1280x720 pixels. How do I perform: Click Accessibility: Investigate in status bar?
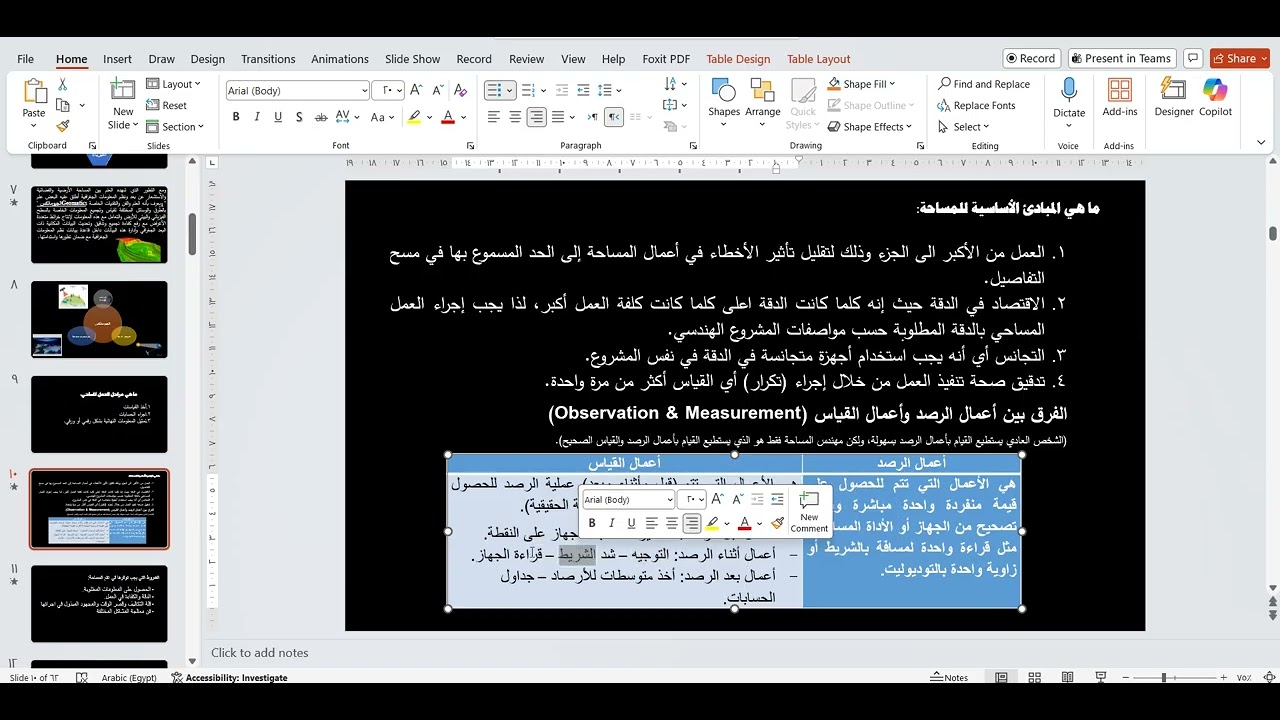pyautogui.click(x=229, y=677)
